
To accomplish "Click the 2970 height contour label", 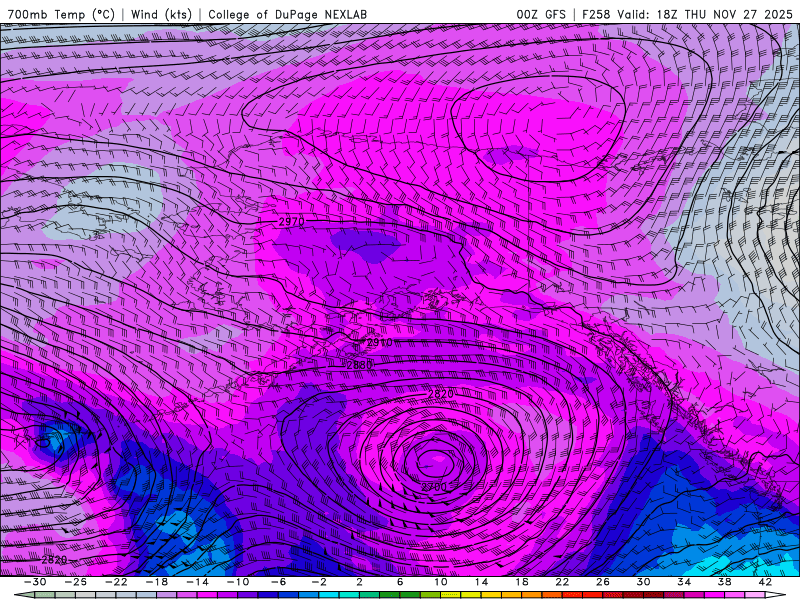I will coord(291,221).
